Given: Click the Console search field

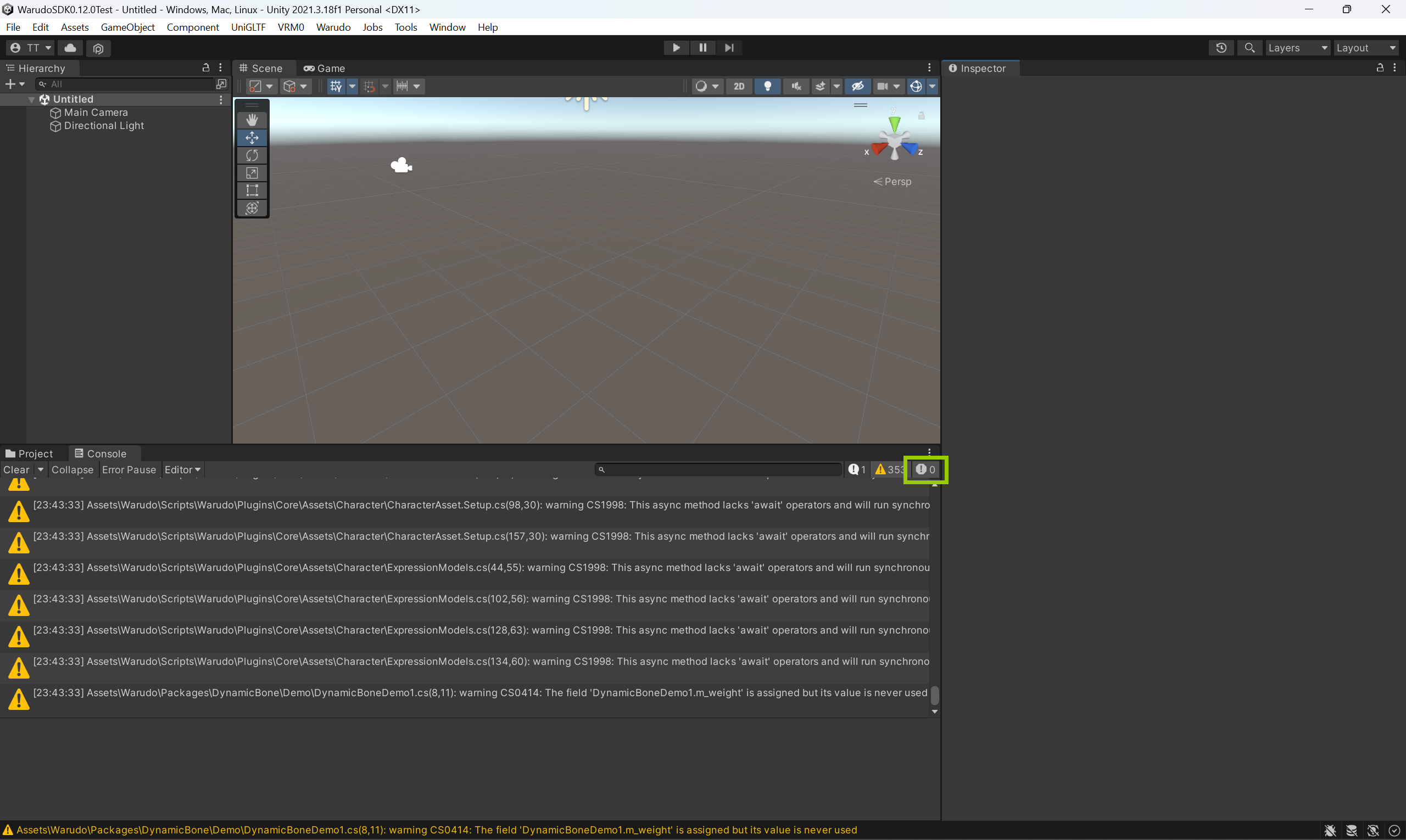Looking at the screenshot, I should (x=719, y=469).
